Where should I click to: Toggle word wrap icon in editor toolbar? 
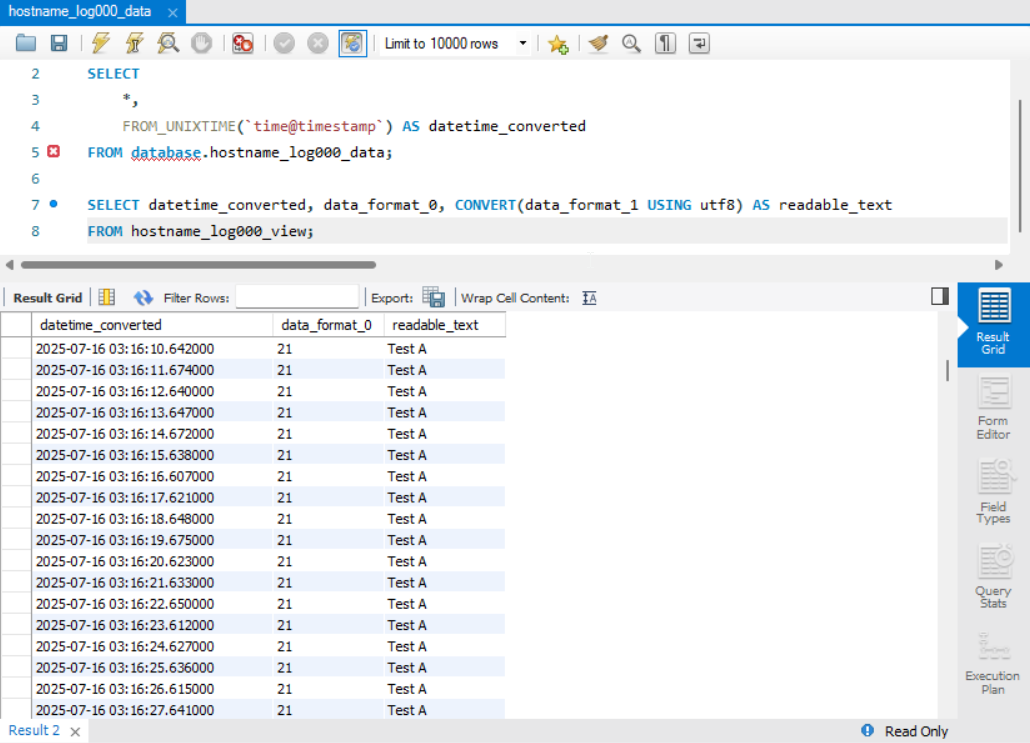pyautogui.click(x=699, y=43)
